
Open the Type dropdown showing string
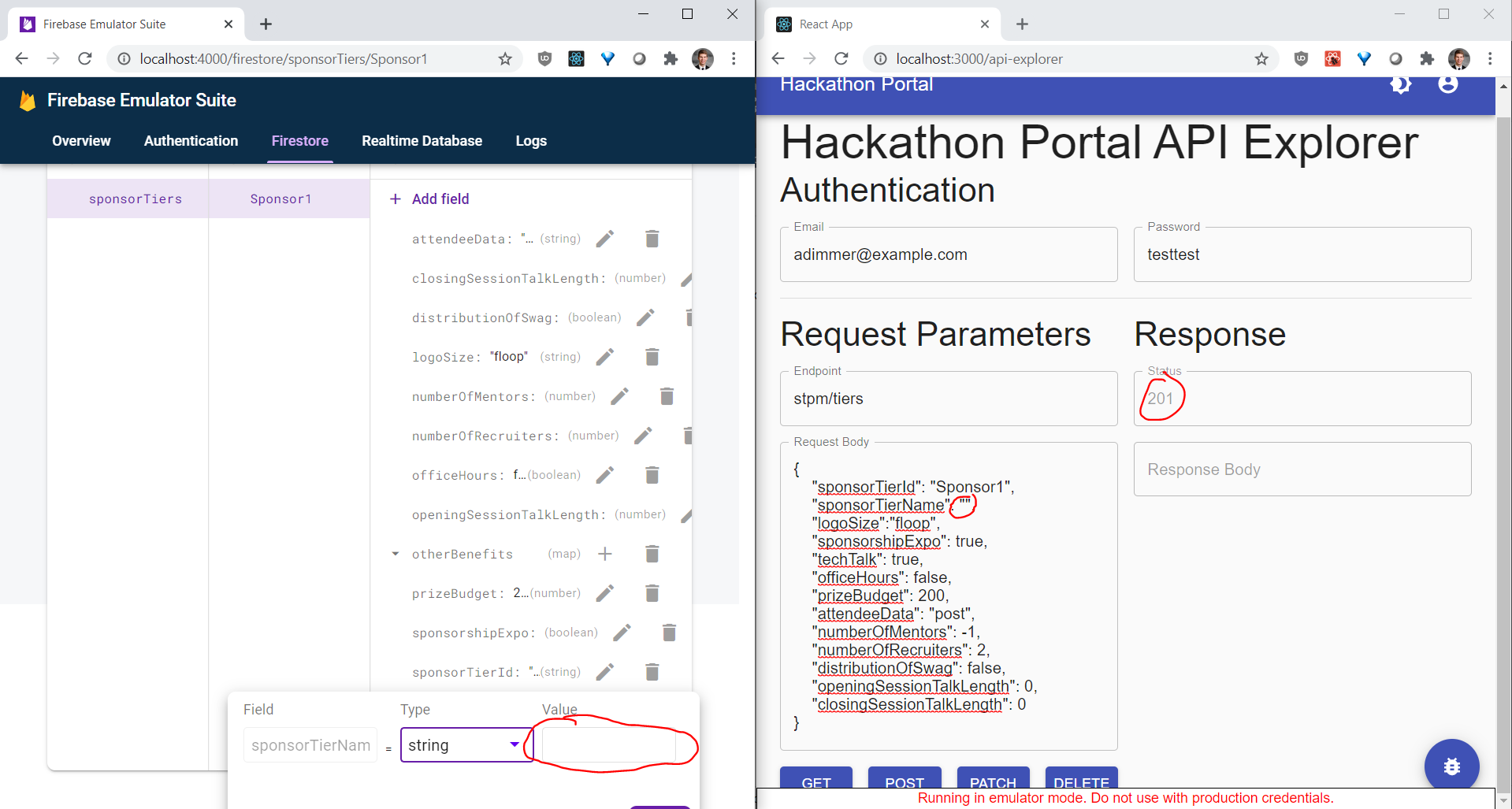(x=466, y=745)
